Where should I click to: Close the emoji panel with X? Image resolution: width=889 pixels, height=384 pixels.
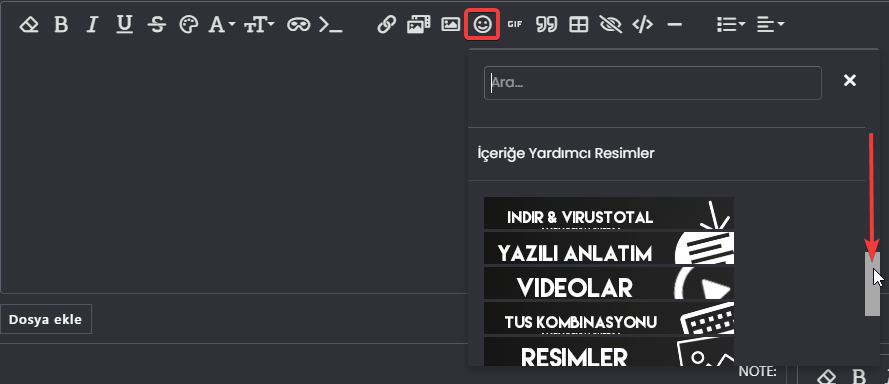point(849,81)
